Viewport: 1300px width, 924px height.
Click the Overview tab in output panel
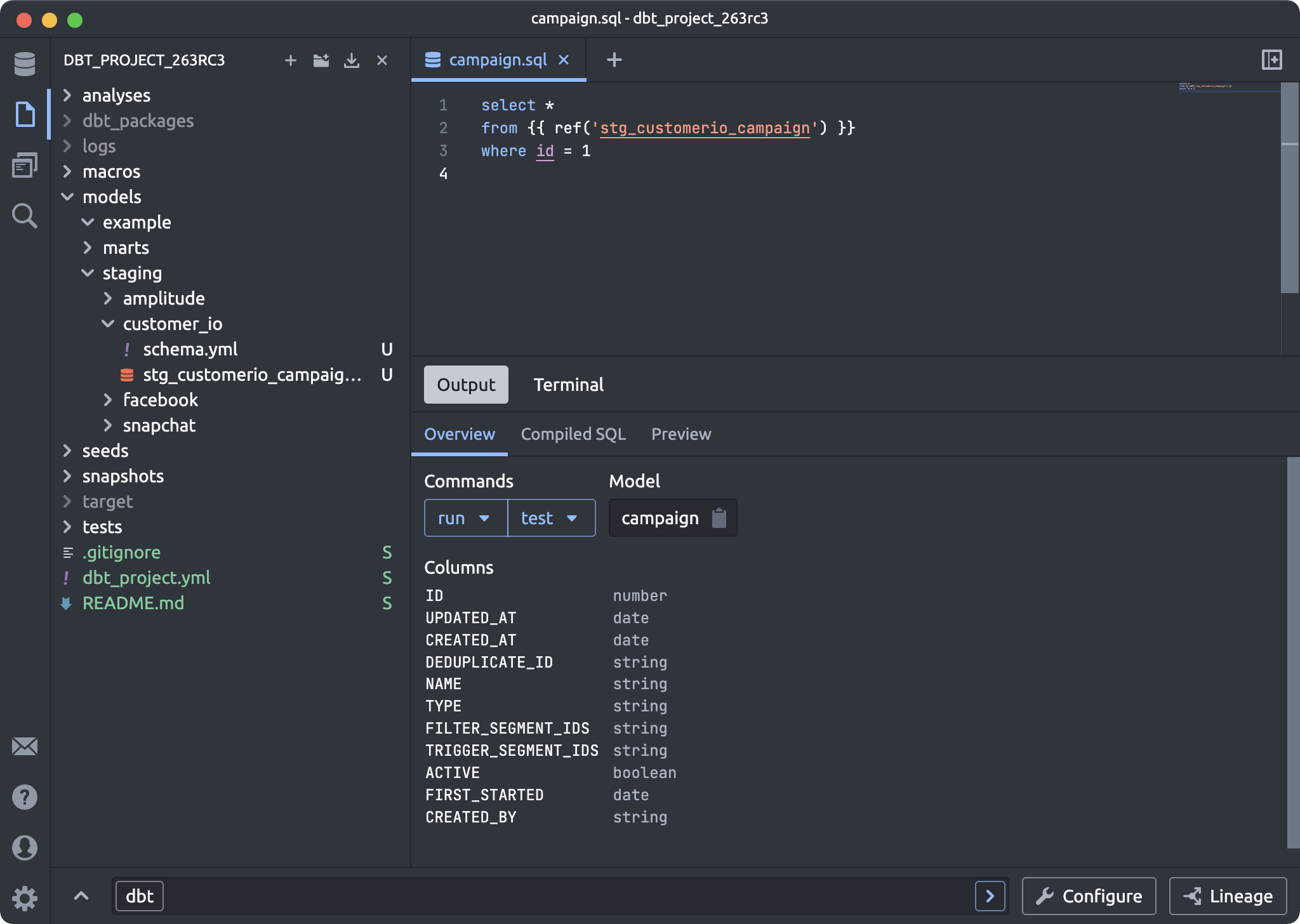459,434
